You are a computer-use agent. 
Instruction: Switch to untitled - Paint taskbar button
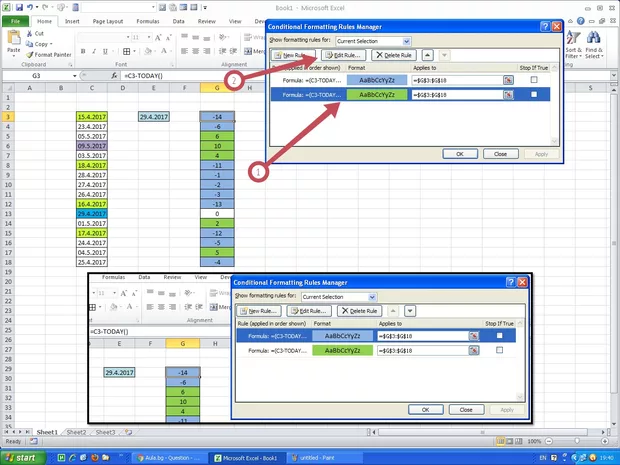click(323, 457)
